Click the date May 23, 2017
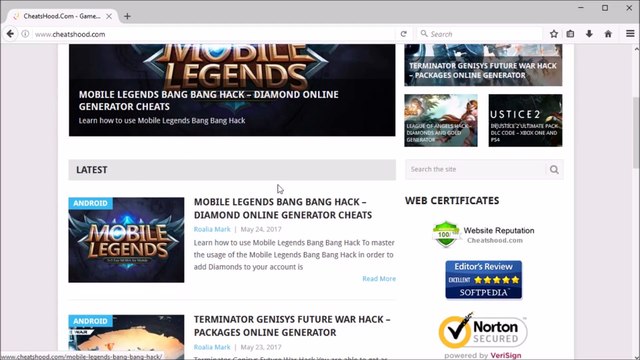 261,347
